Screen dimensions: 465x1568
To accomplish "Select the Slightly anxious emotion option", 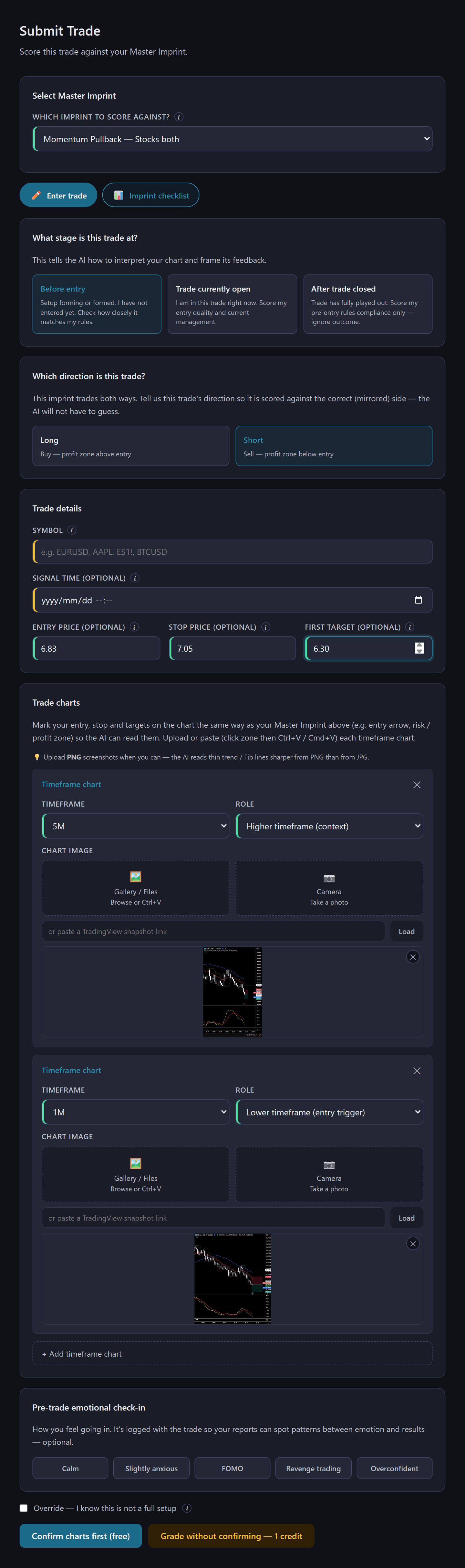I will tap(151, 1468).
